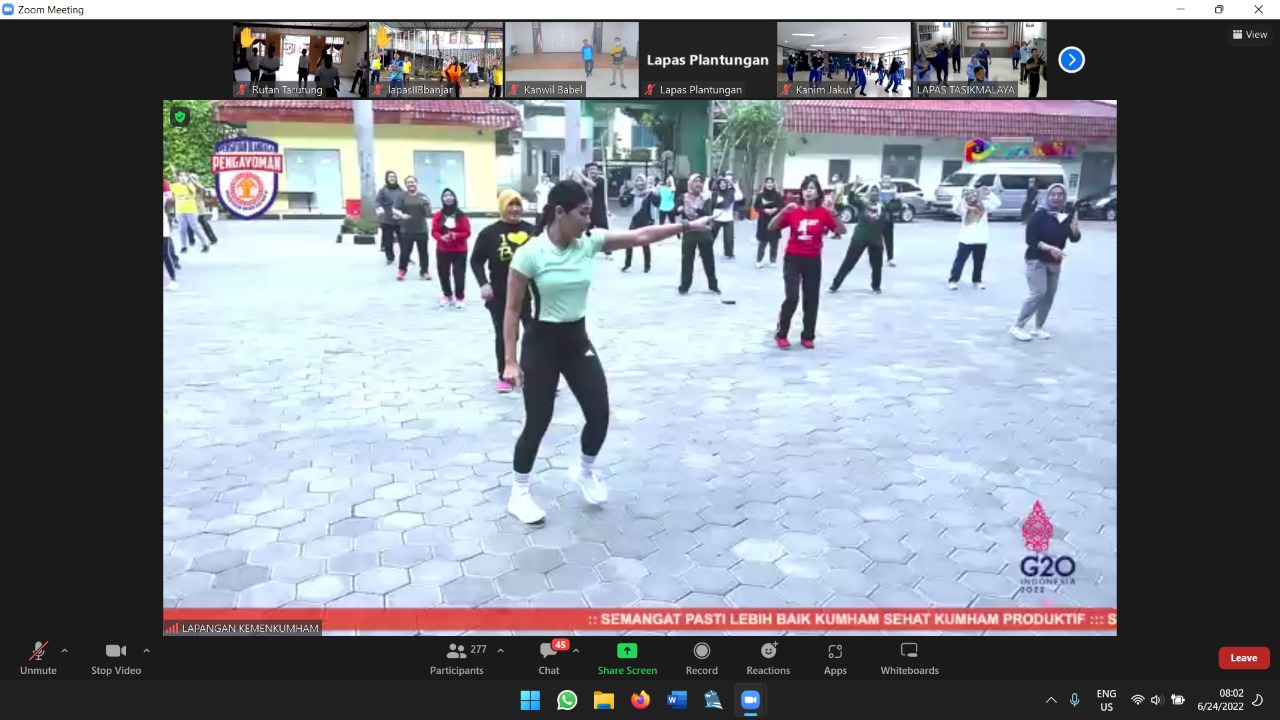This screenshot has height=720, width=1280.
Task: Stop Video camera button
Action: (116, 658)
